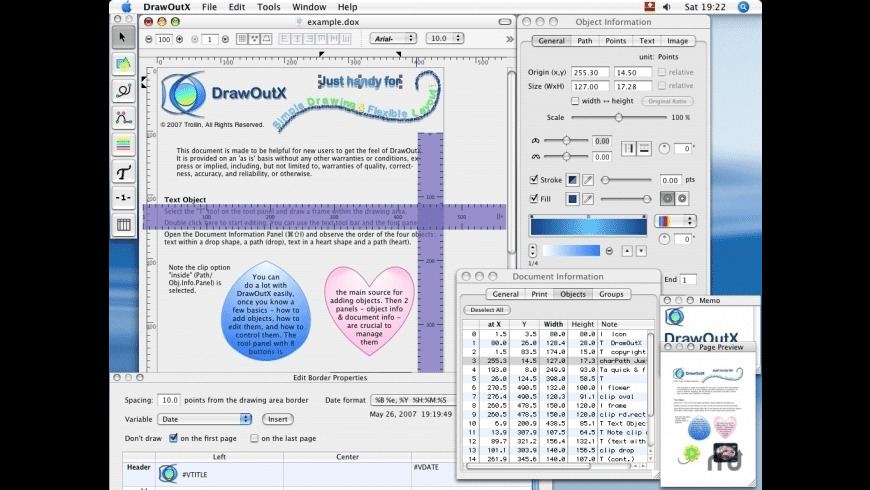Toggle the Fill checkbox
Image resolution: width=870 pixels, height=490 pixels.
(534, 198)
